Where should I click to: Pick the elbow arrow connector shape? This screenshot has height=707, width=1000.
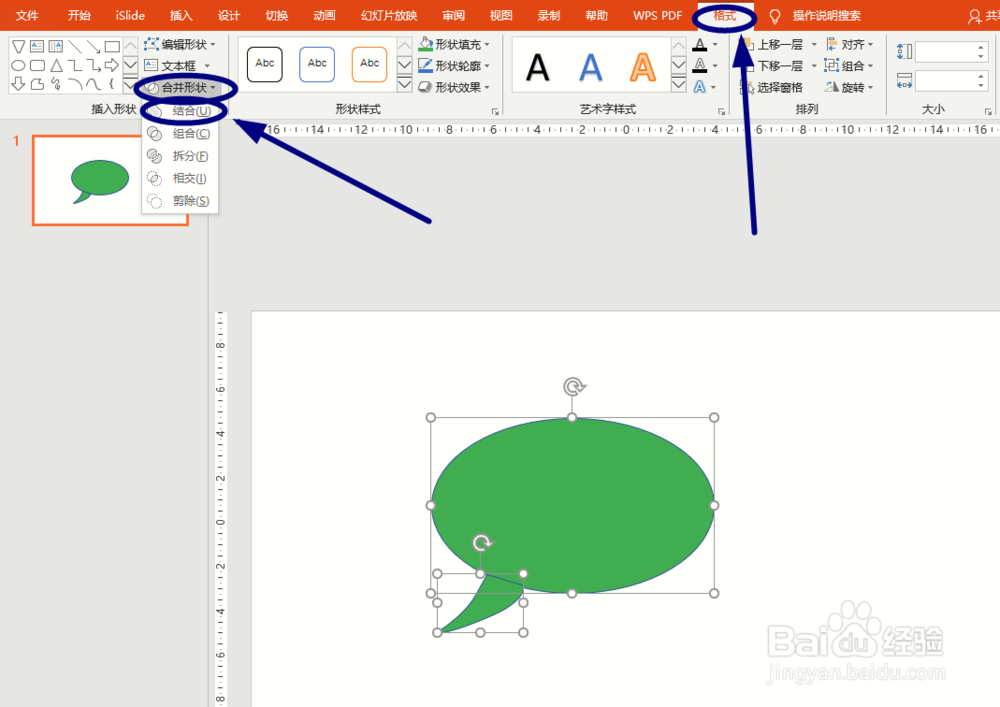point(94,65)
